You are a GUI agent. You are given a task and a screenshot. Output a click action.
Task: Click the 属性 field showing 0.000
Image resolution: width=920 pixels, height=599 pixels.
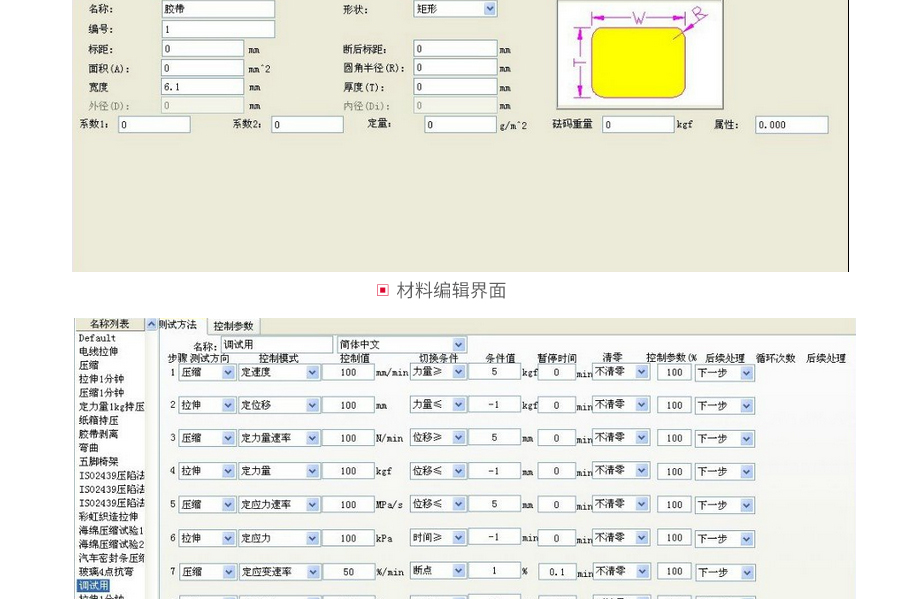pos(791,125)
